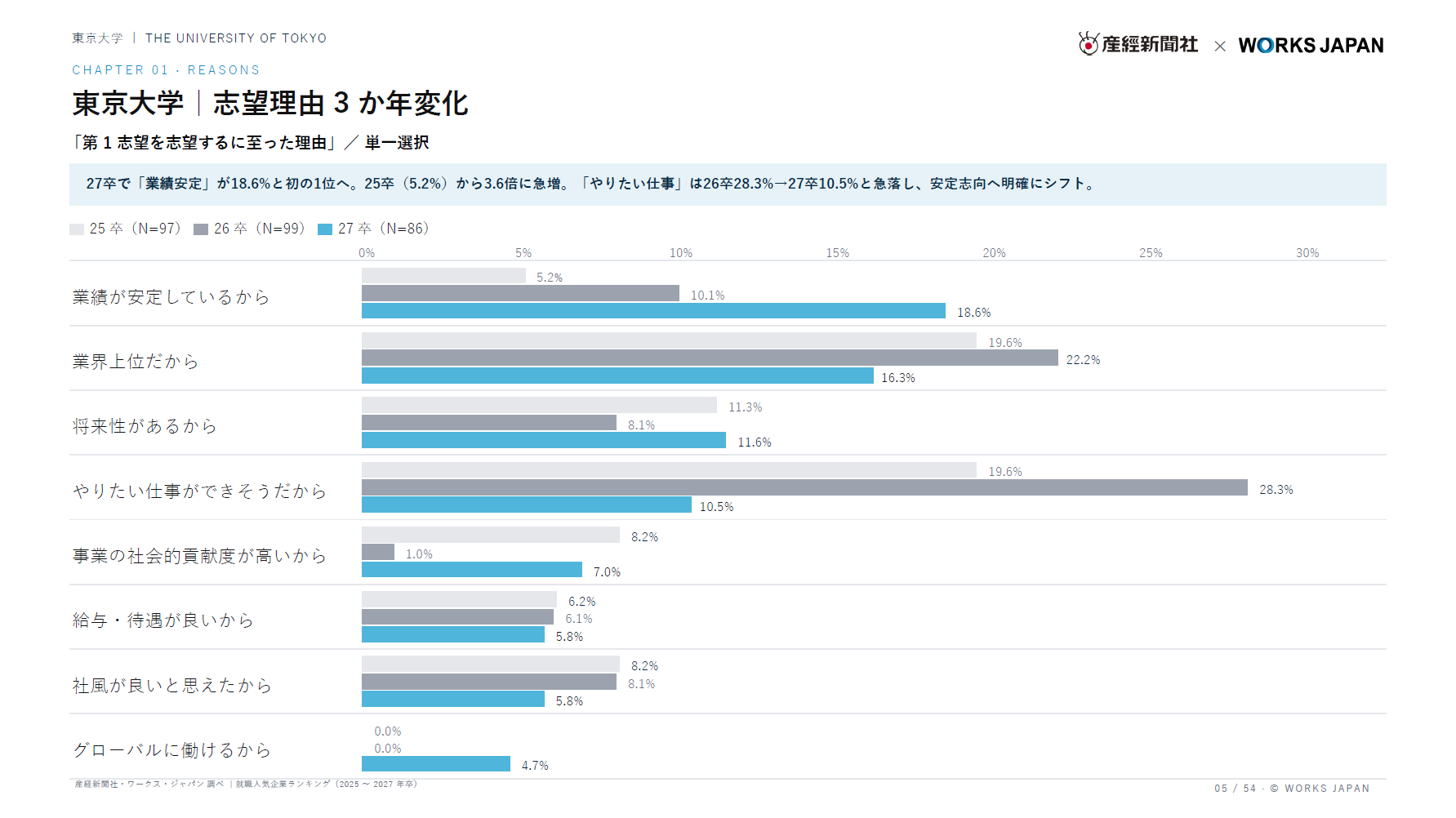Click the 26卒 28.3% gray bar

pyautogui.click(x=804, y=487)
